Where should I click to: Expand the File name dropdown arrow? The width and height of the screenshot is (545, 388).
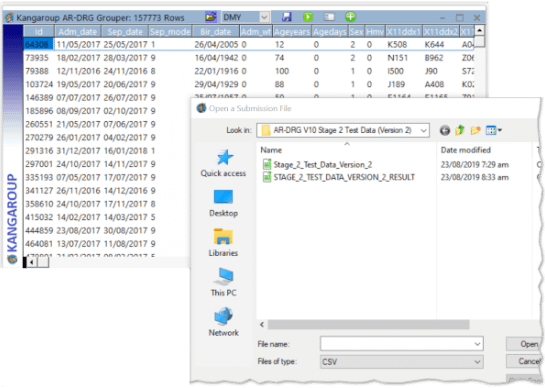tap(478, 344)
